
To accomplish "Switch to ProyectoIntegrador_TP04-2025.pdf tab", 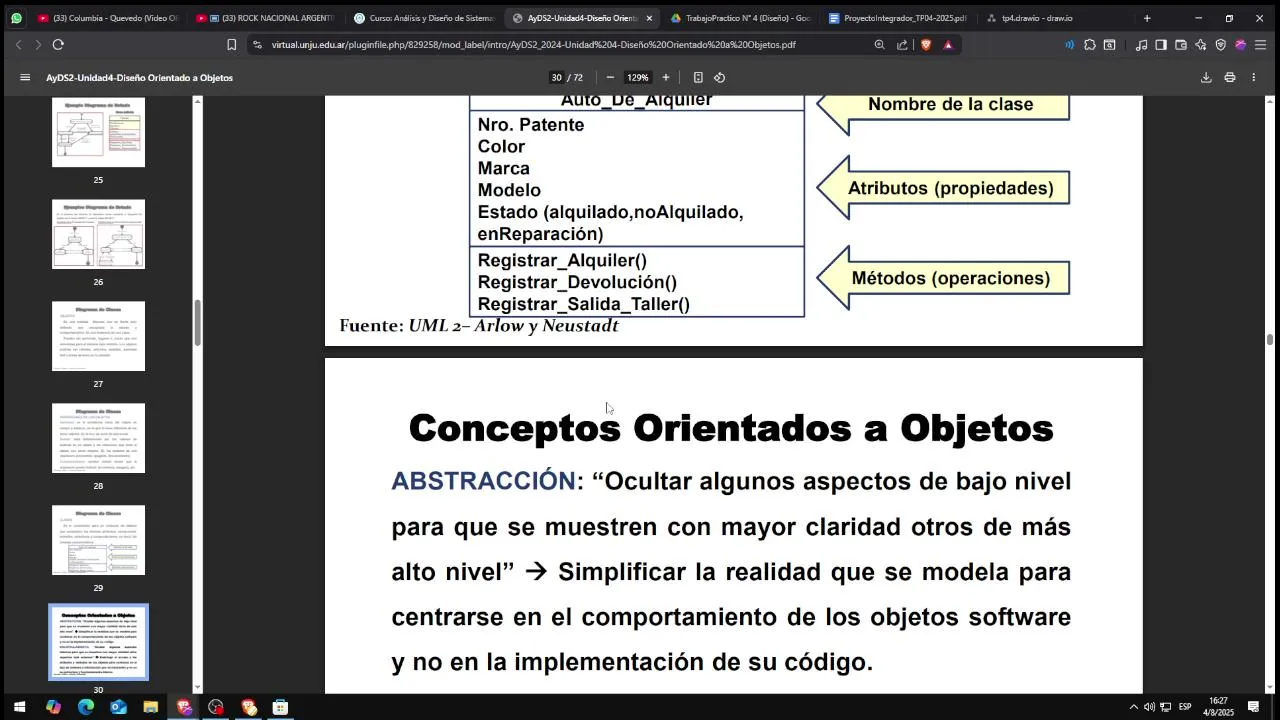I will pos(897,18).
